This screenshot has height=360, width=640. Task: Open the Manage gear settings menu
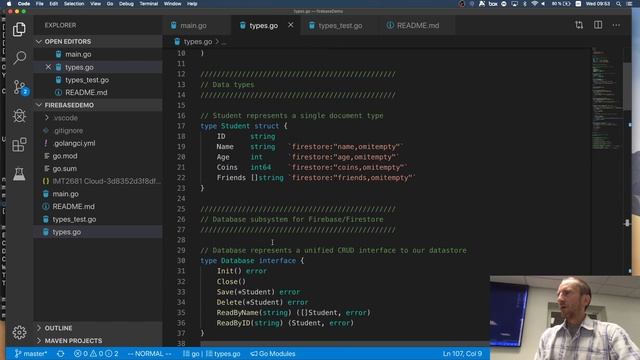tap(19, 332)
